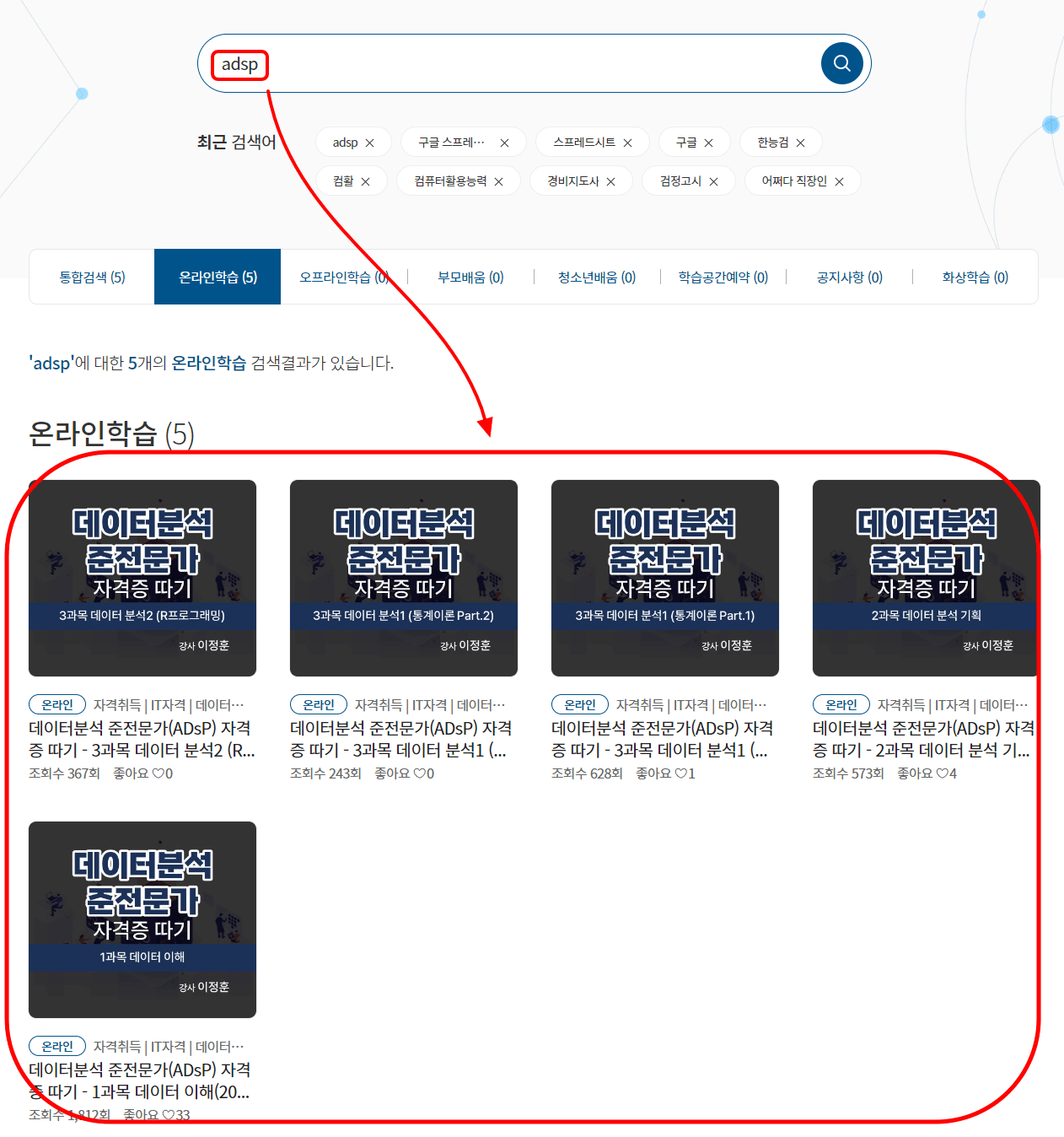Click heart icon on 통계이론 Part.2 course
This screenshot has height=1137, width=1064.
(419, 773)
